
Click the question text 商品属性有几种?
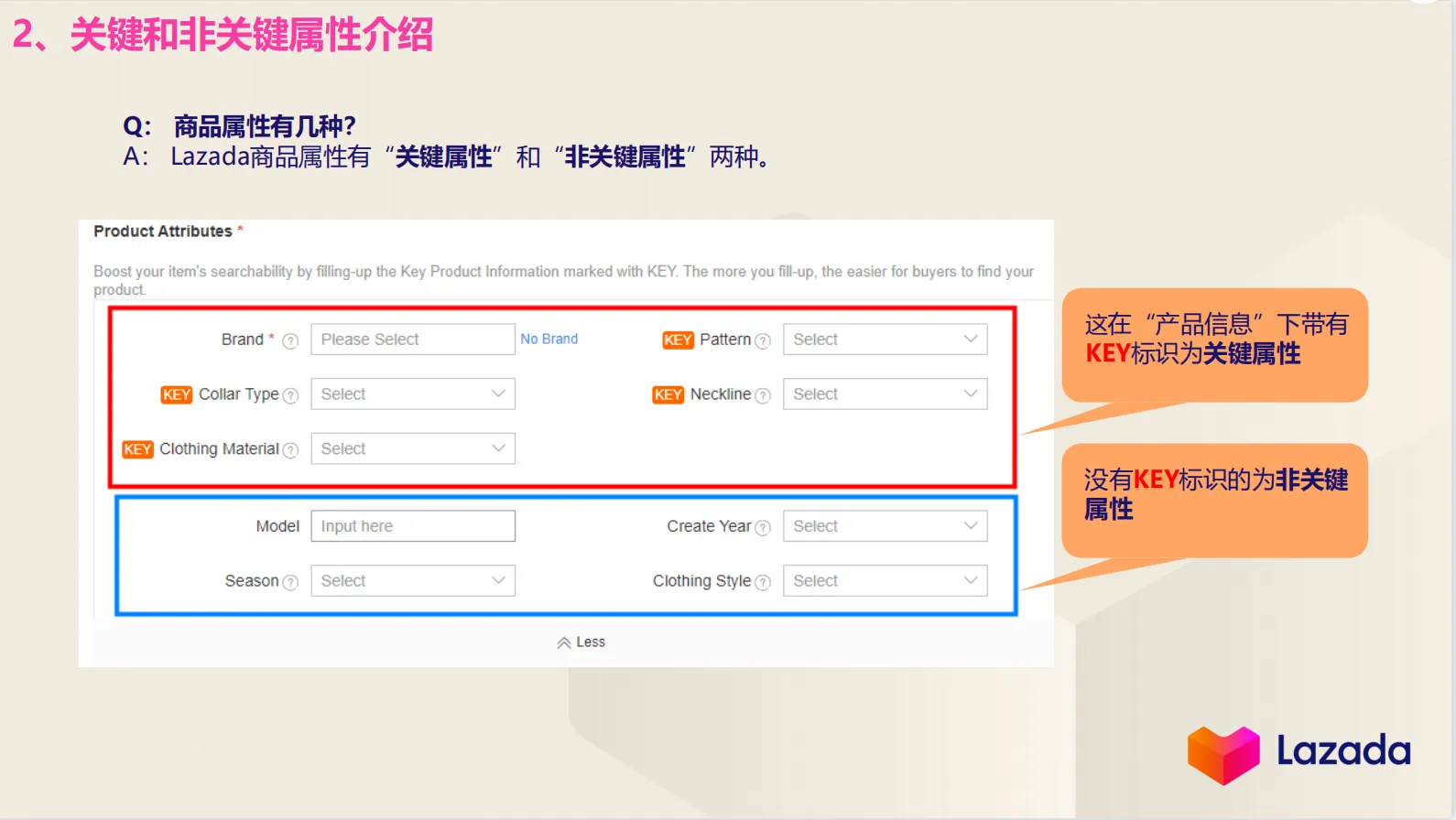coord(265,126)
